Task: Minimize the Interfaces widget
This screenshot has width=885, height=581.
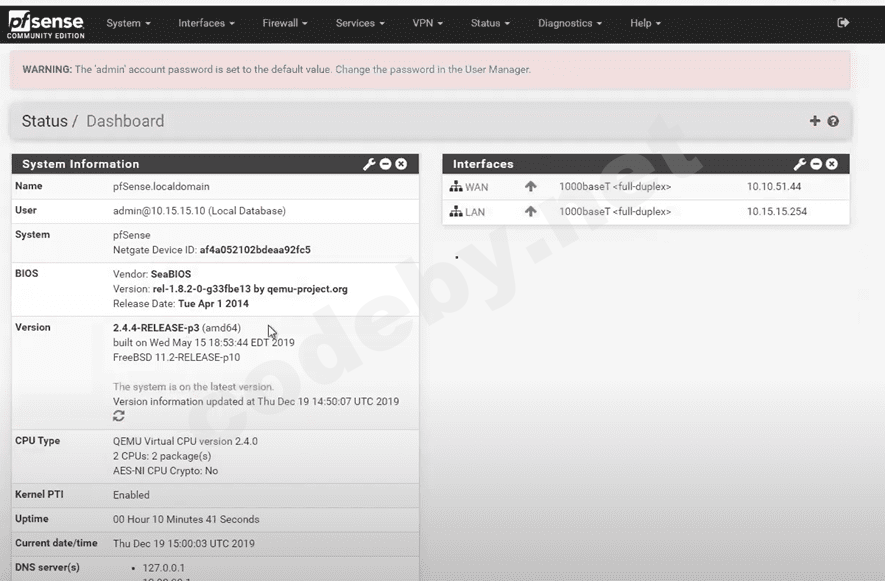Action: pos(816,164)
